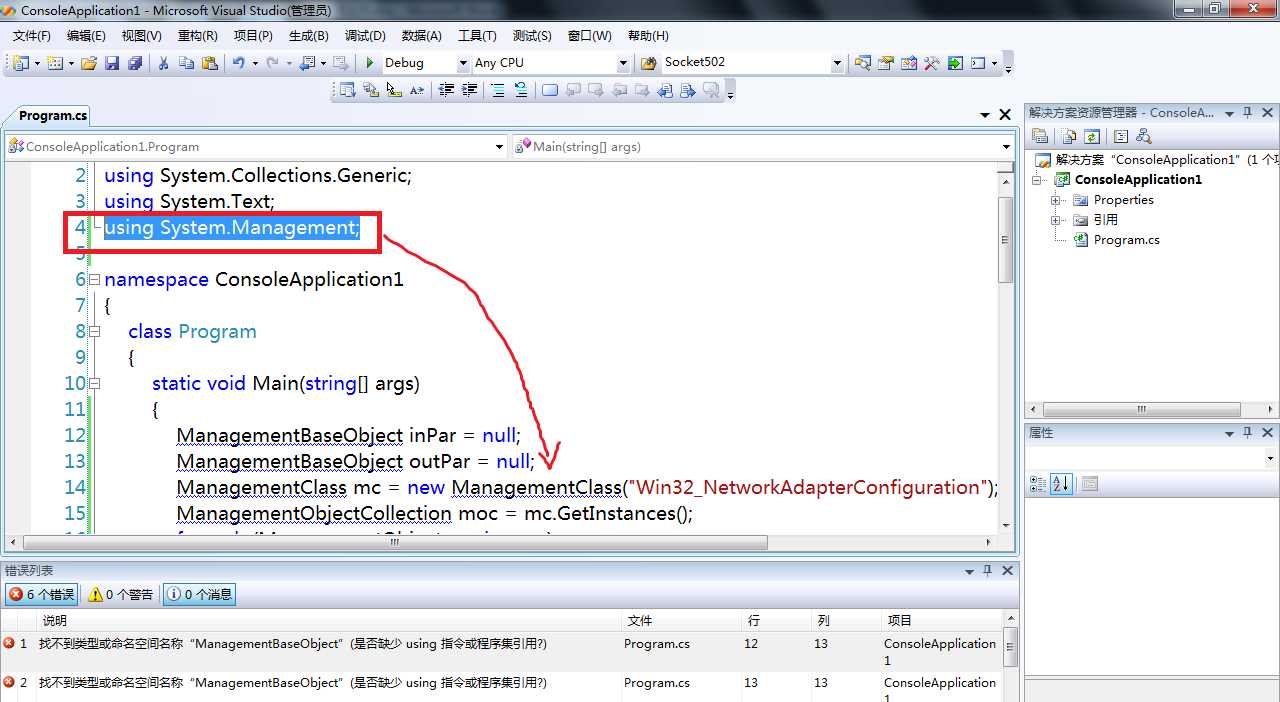Open the Properties Window toolbar icon
Viewport: 1280px width, 702px height.
[x=885, y=62]
